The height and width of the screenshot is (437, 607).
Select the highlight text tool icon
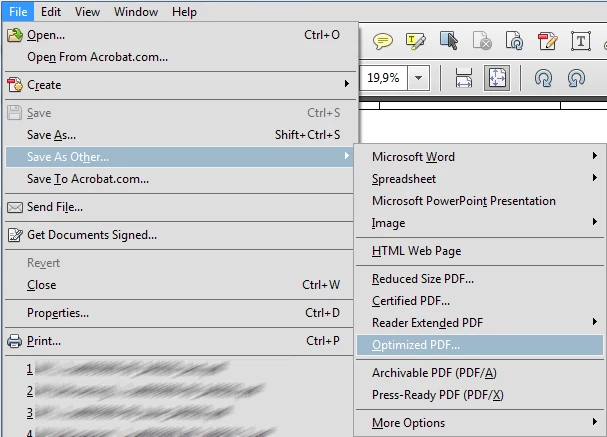coord(416,41)
